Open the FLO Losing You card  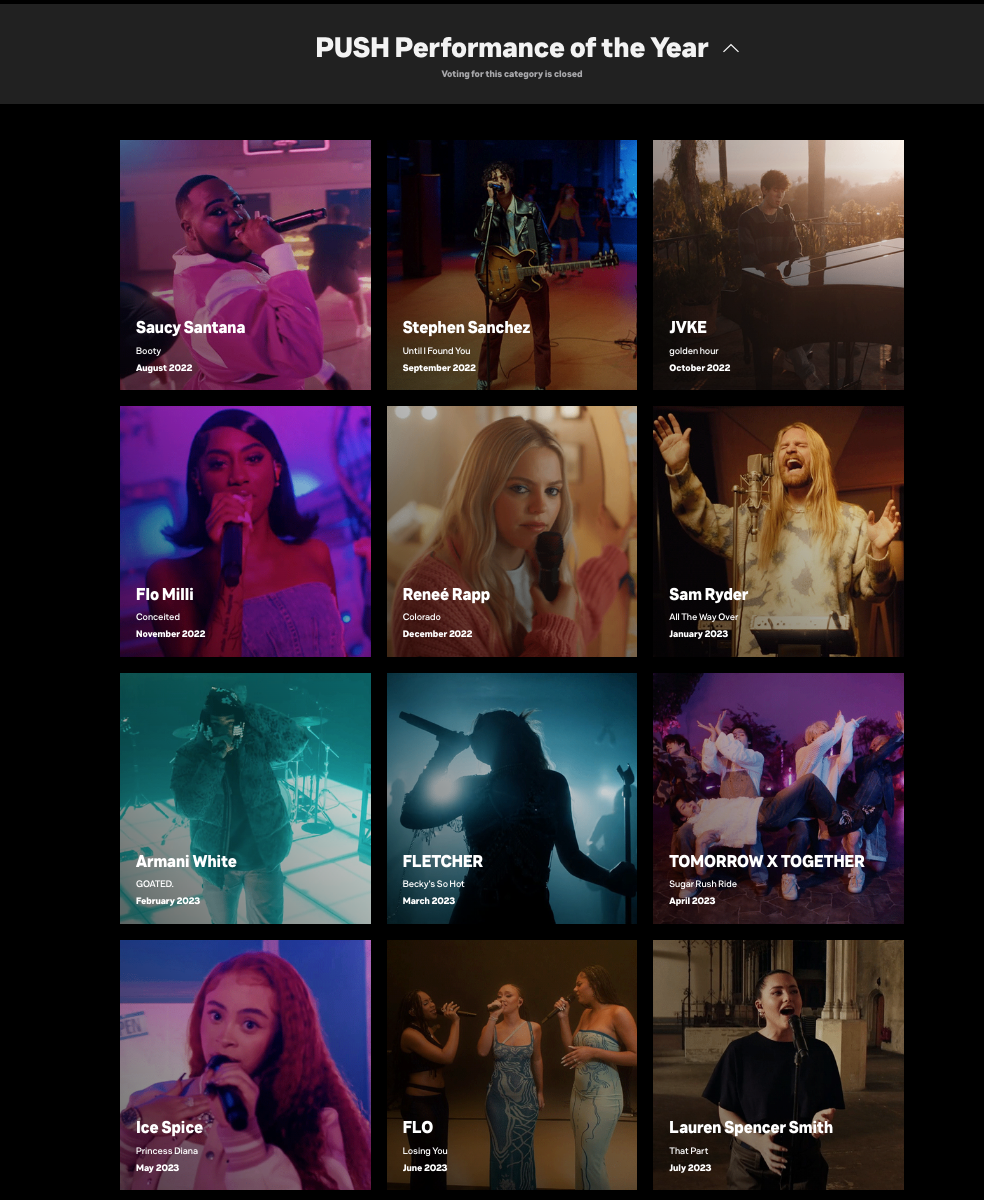[512, 1065]
